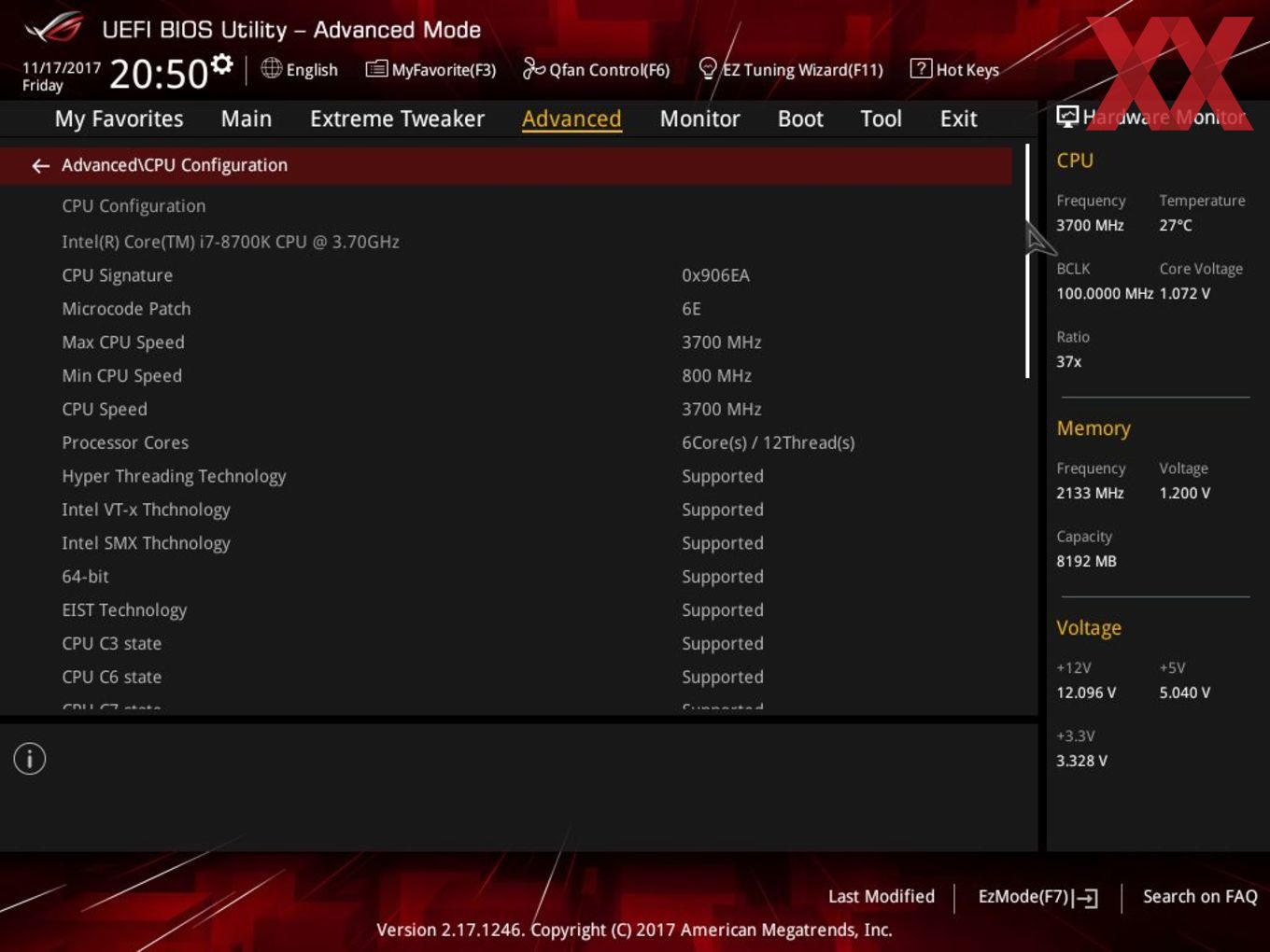
Task: Select the Advanced tab
Action: pos(571,119)
